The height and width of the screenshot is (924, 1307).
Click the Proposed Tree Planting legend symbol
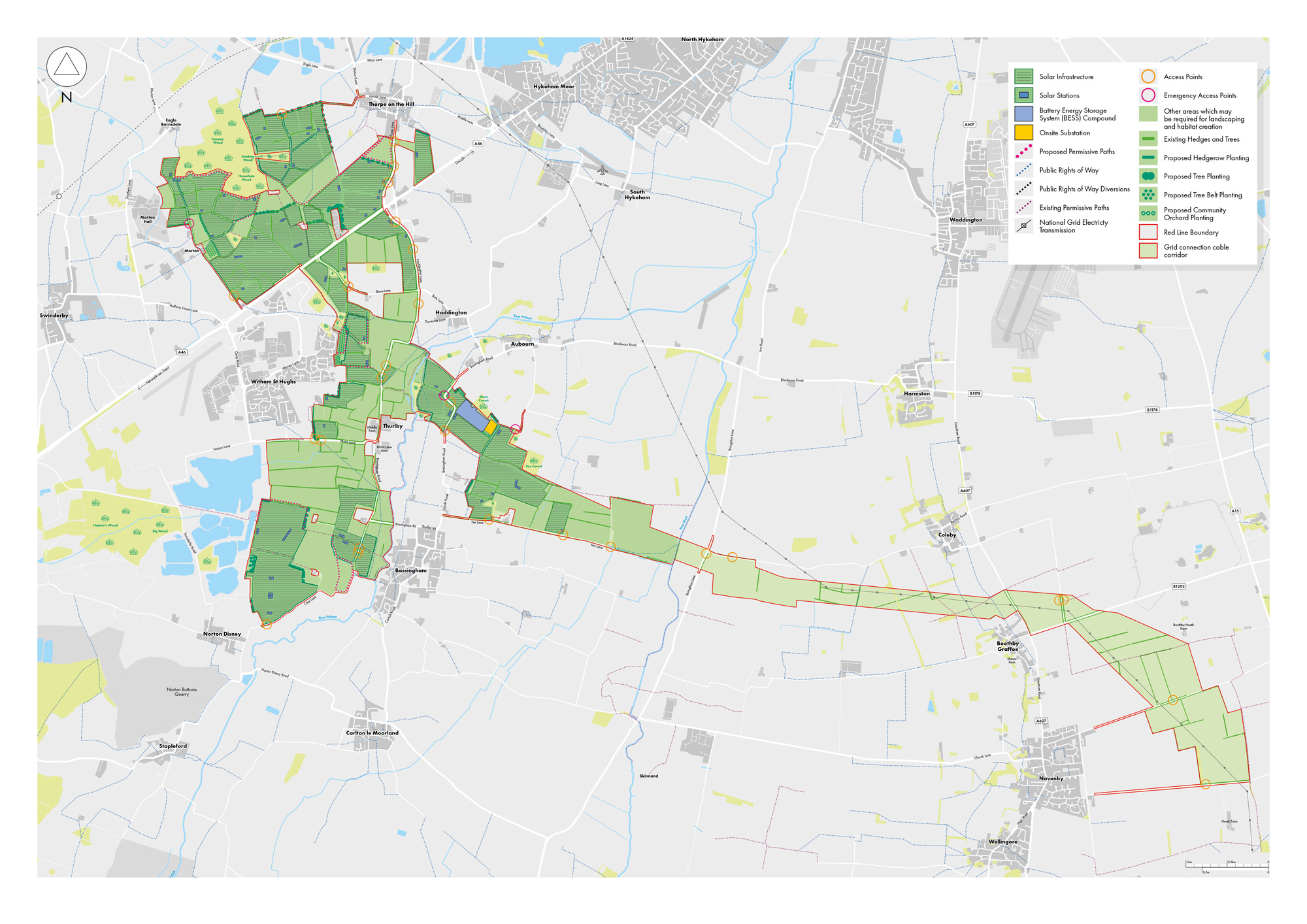coord(1148,176)
